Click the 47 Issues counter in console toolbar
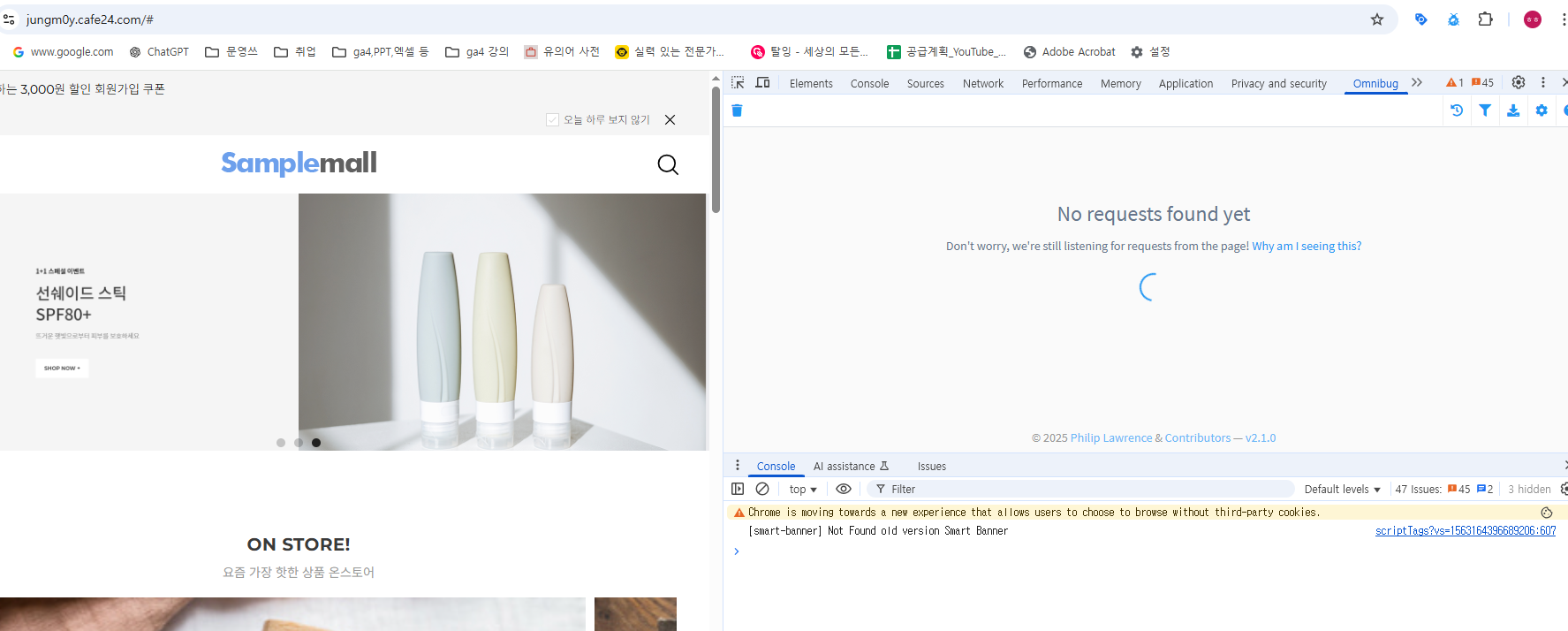 click(1444, 490)
